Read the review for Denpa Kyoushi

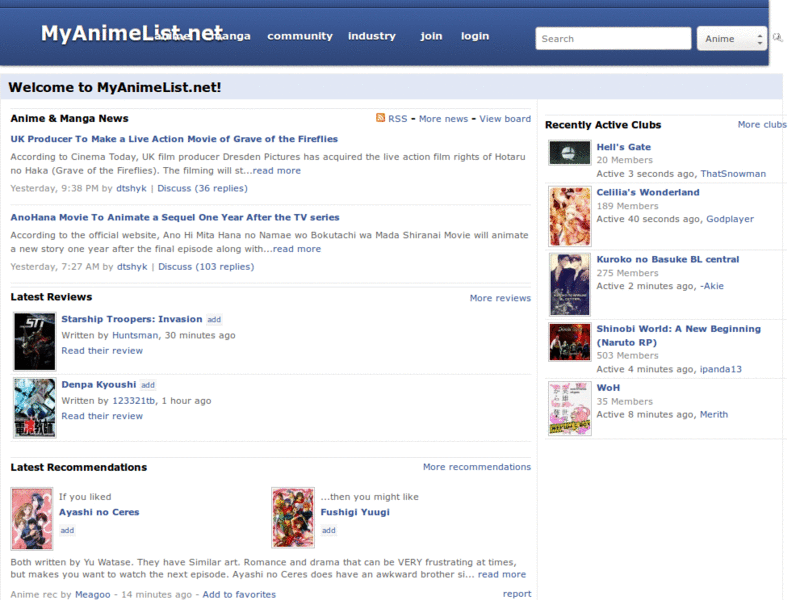pos(102,416)
